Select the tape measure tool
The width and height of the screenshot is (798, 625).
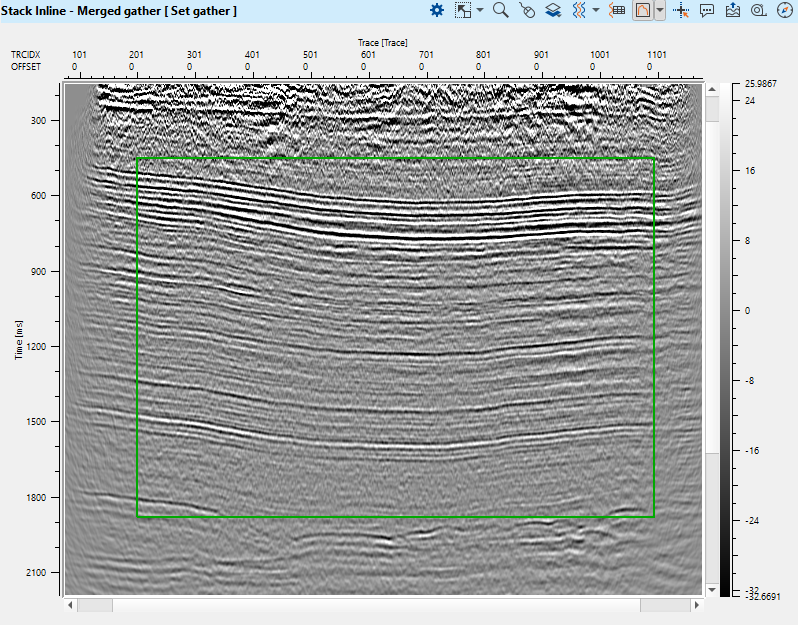click(758, 10)
